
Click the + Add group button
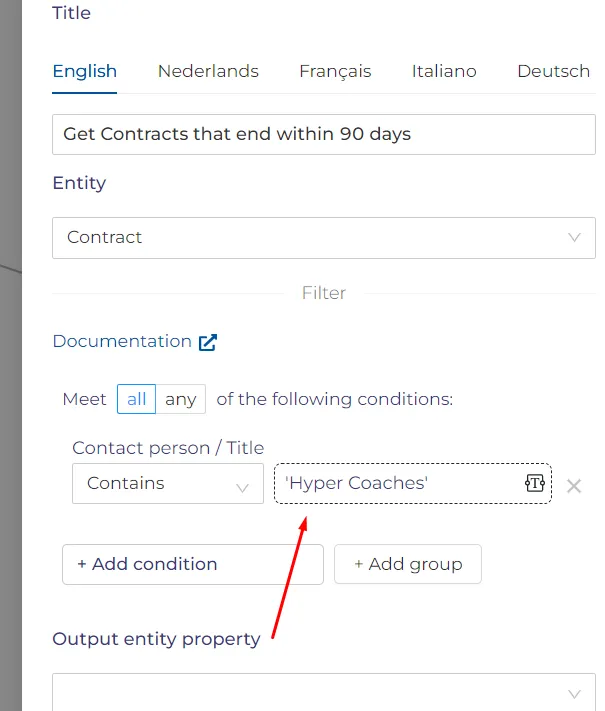pos(408,564)
